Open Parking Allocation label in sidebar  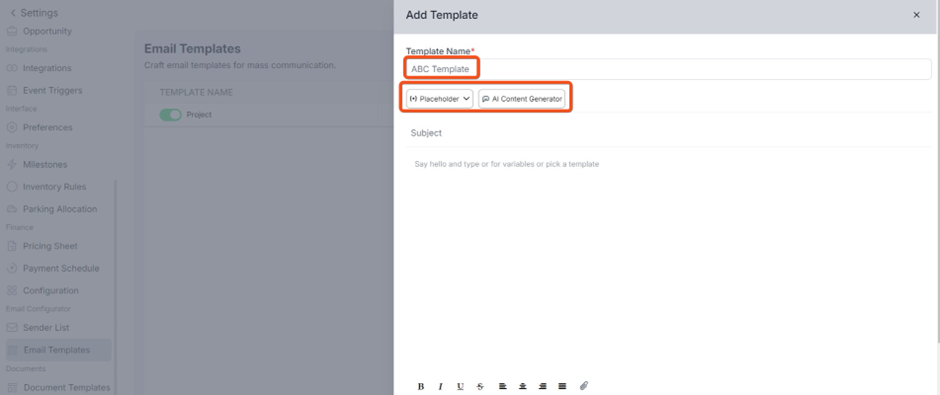[x=60, y=209]
